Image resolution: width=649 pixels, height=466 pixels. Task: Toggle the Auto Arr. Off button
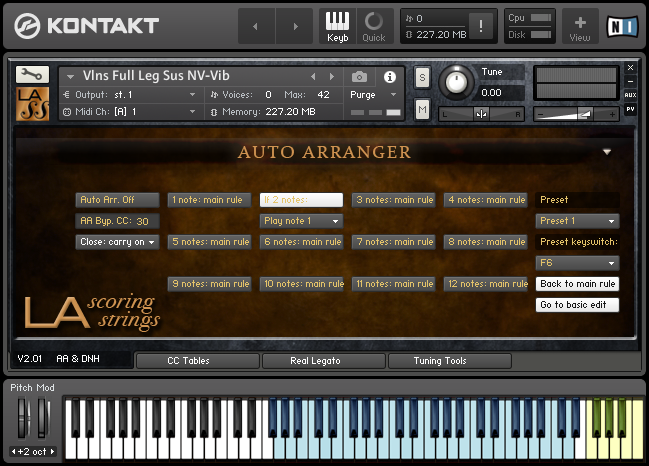tap(117, 200)
